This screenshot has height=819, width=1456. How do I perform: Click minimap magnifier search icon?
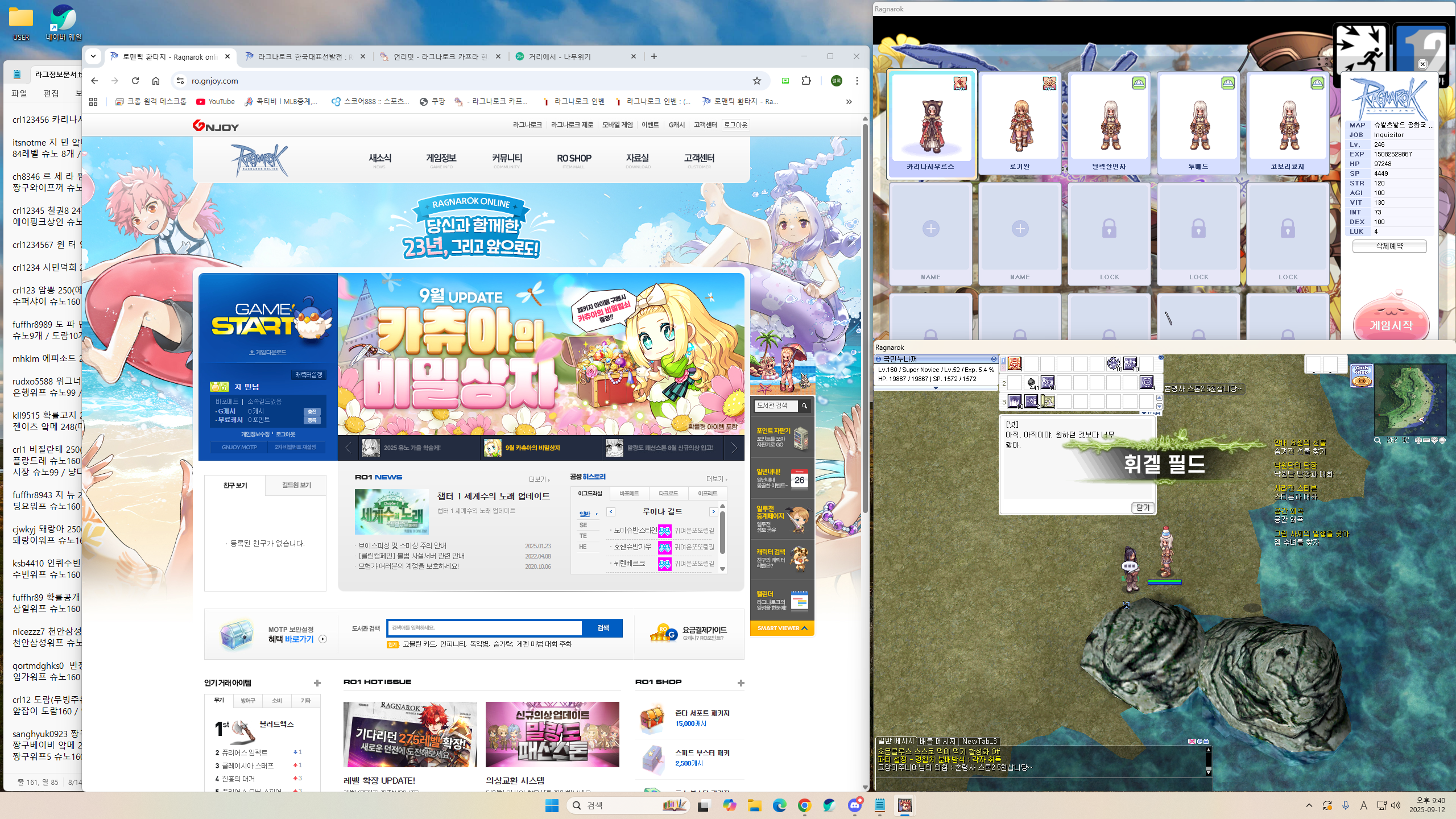[1378, 440]
